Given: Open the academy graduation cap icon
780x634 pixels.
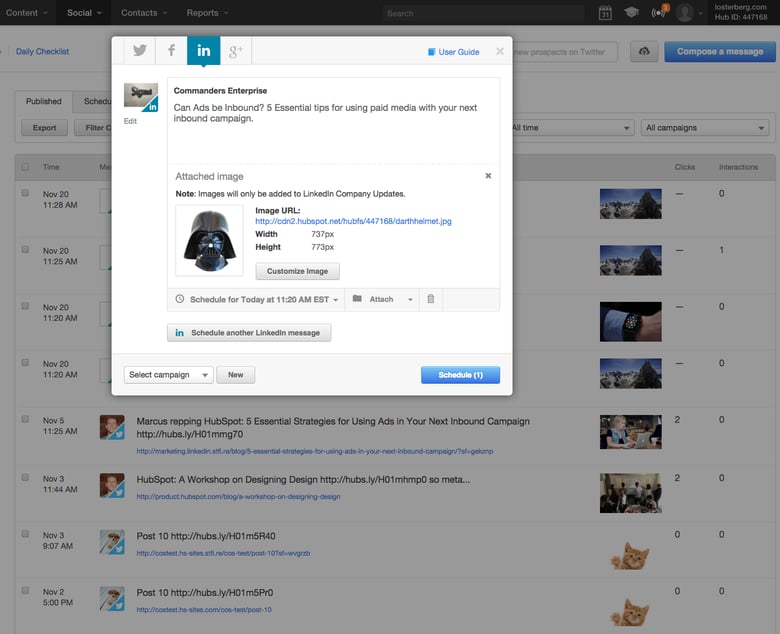Looking at the screenshot, I should click(631, 12).
